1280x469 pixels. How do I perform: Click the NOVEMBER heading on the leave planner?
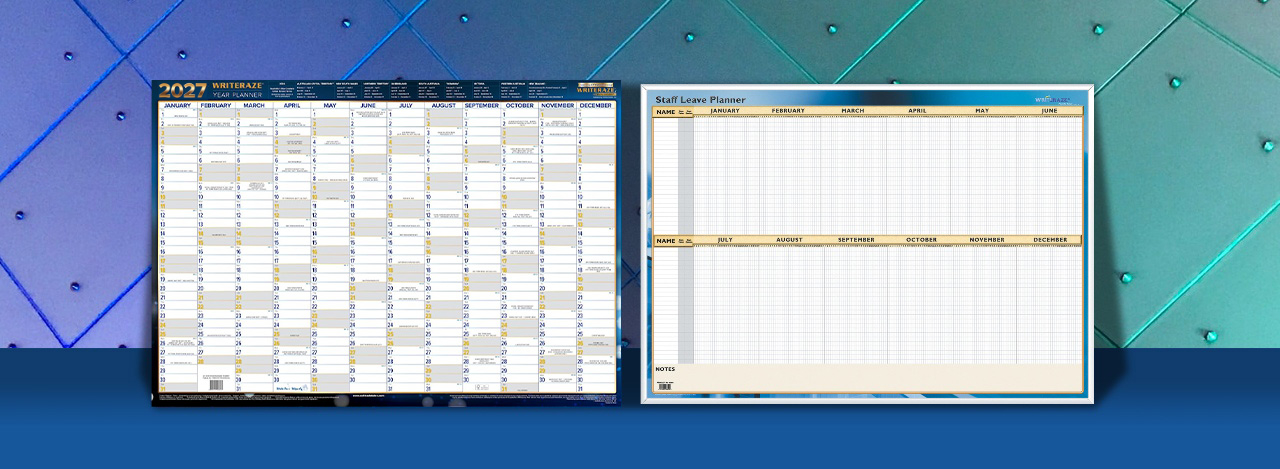coord(987,240)
